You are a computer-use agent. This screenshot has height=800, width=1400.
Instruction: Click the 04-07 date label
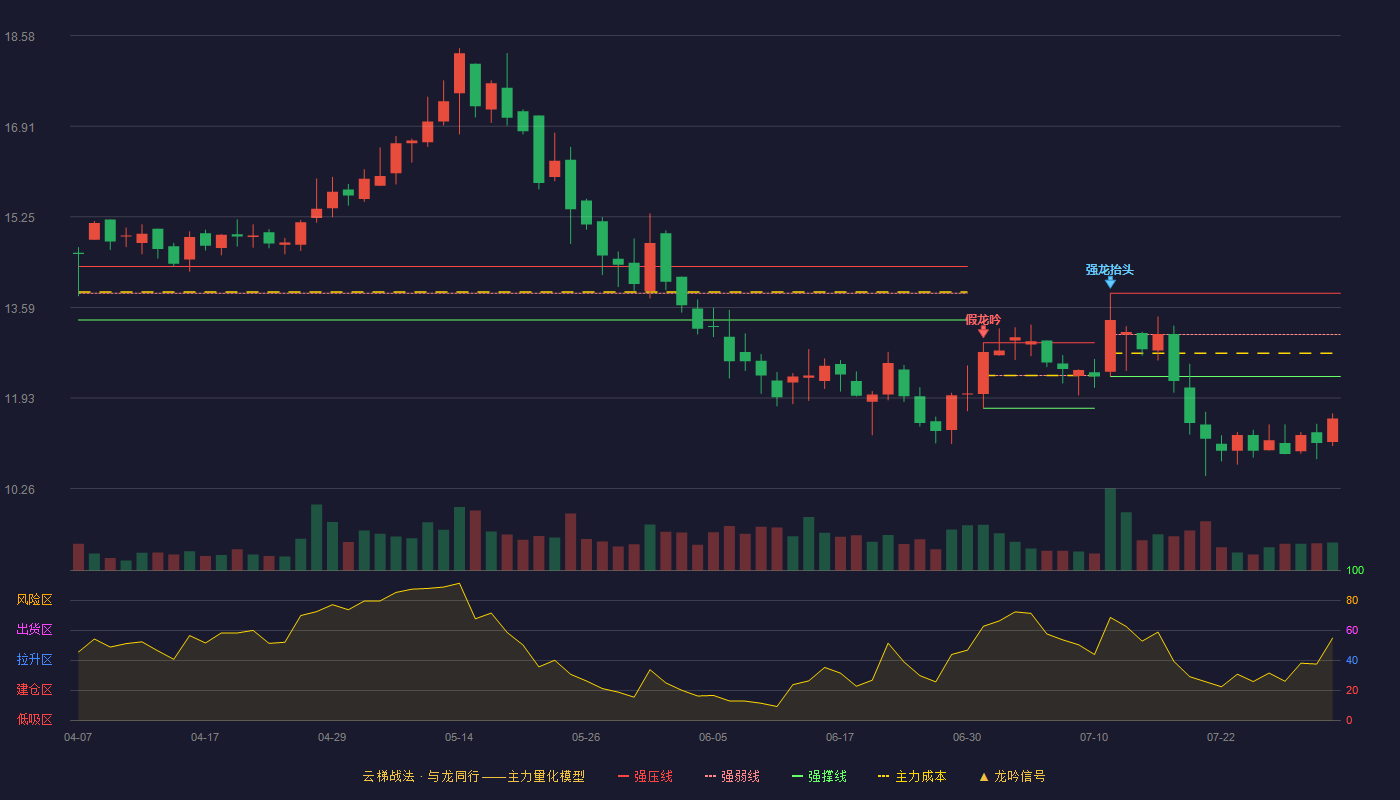click(x=78, y=737)
